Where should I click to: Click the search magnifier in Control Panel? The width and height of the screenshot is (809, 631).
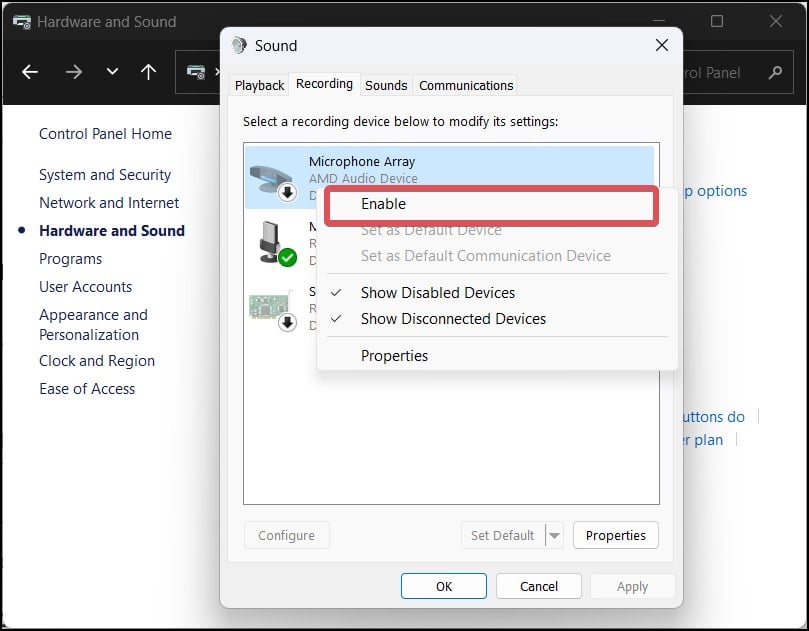(775, 72)
